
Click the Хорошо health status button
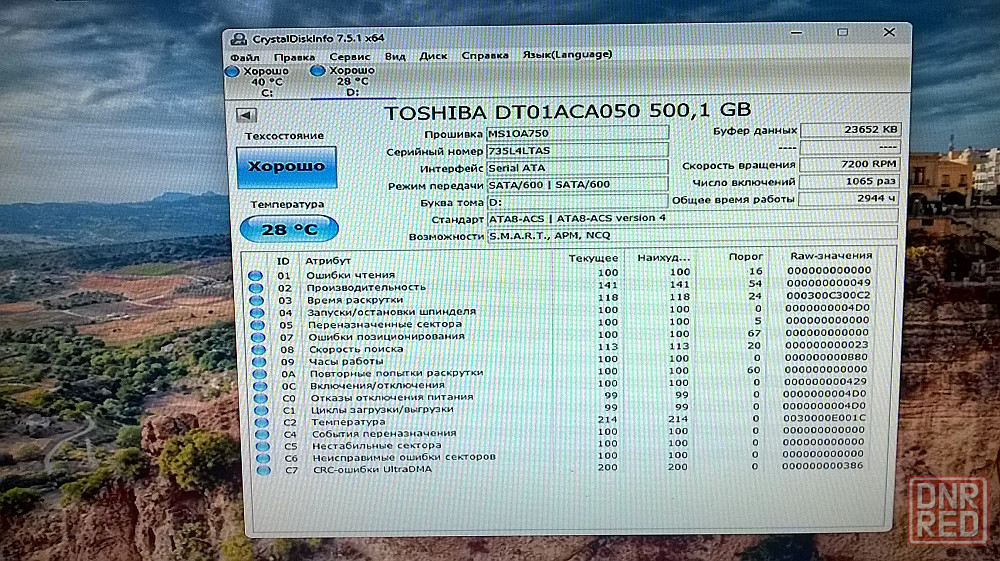pyautogui.click(x=286, y=166)
